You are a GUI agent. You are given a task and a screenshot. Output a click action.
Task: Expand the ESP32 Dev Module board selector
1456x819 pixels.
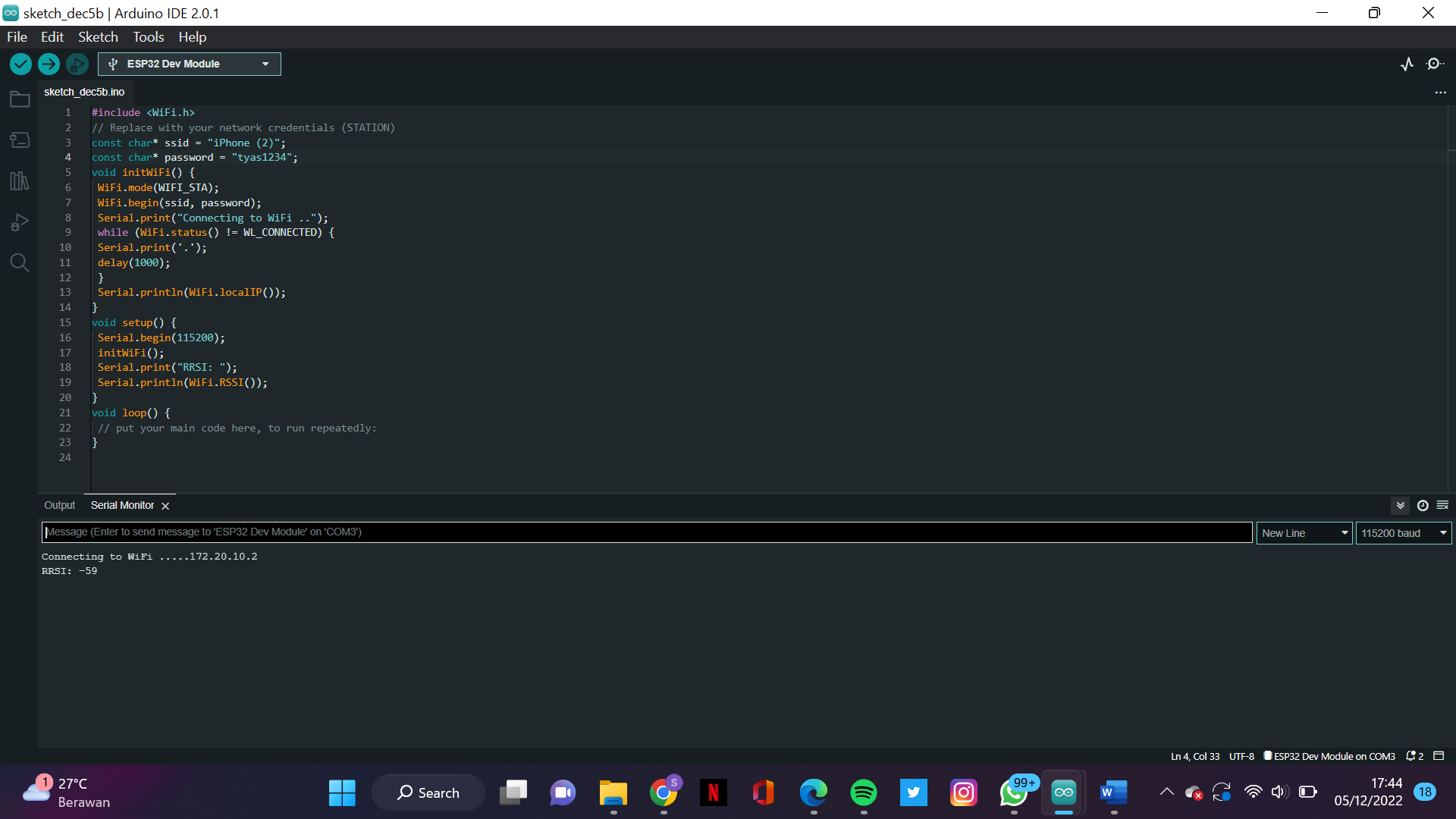(189, 64)
